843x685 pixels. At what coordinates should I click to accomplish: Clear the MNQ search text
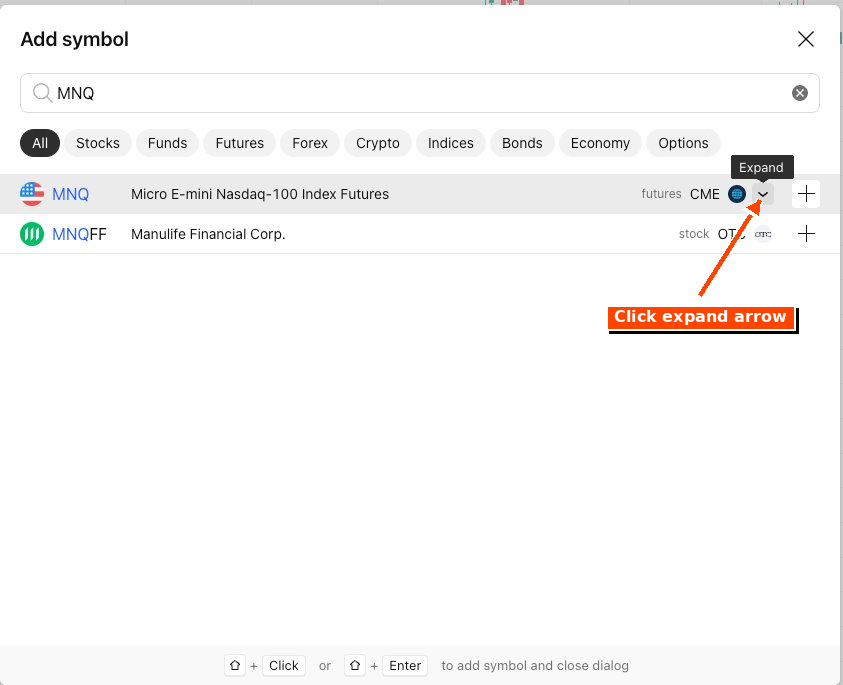799,93
